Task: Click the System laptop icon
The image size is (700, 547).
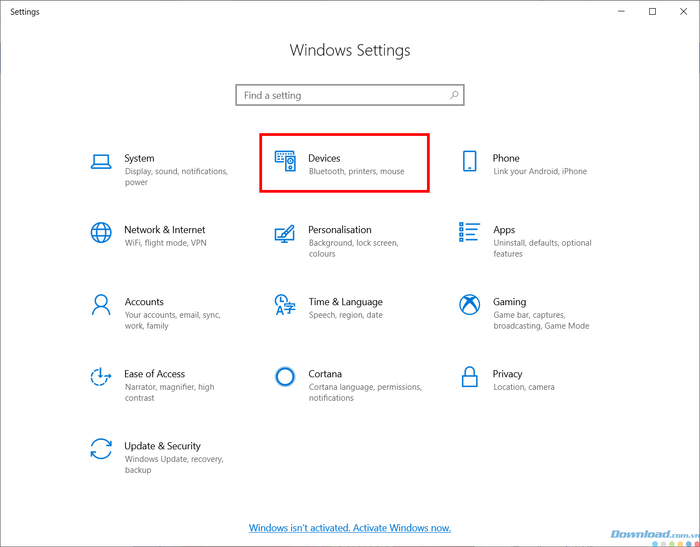Action: (101, 162)
